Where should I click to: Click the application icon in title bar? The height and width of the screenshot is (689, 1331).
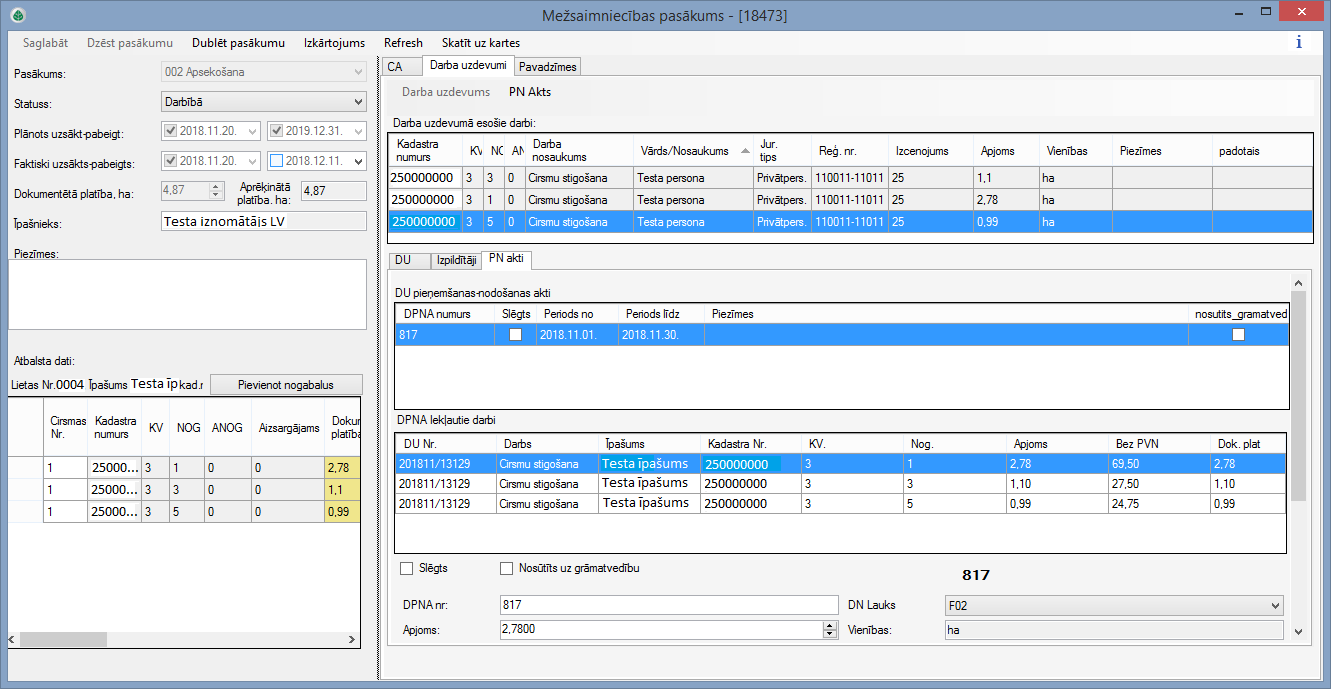pyautogui.click(x=17, y=15)
